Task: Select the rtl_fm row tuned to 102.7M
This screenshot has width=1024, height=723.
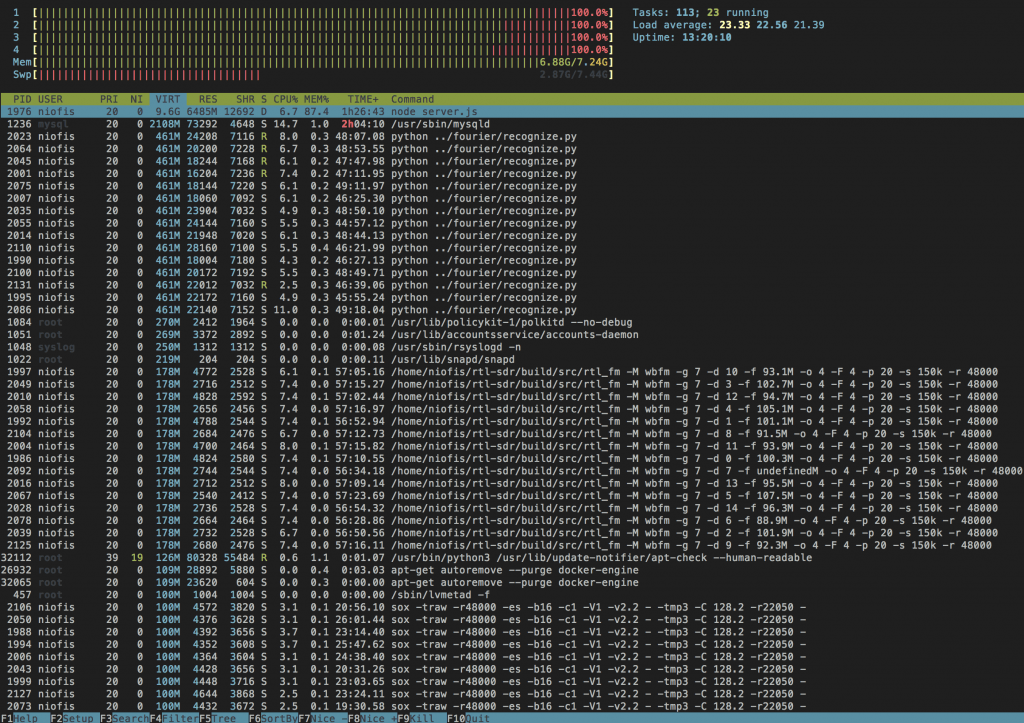Action: click(512, 385)
